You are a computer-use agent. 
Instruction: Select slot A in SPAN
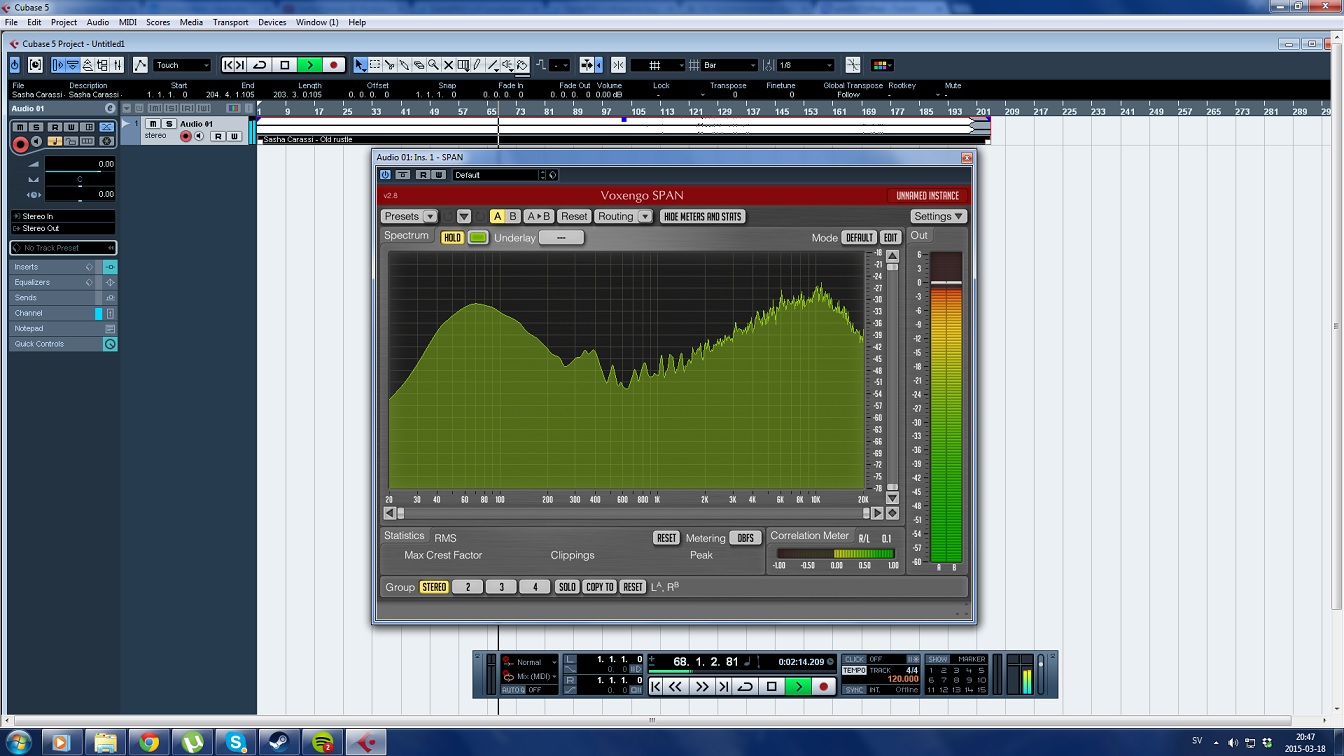click(497, 217)
